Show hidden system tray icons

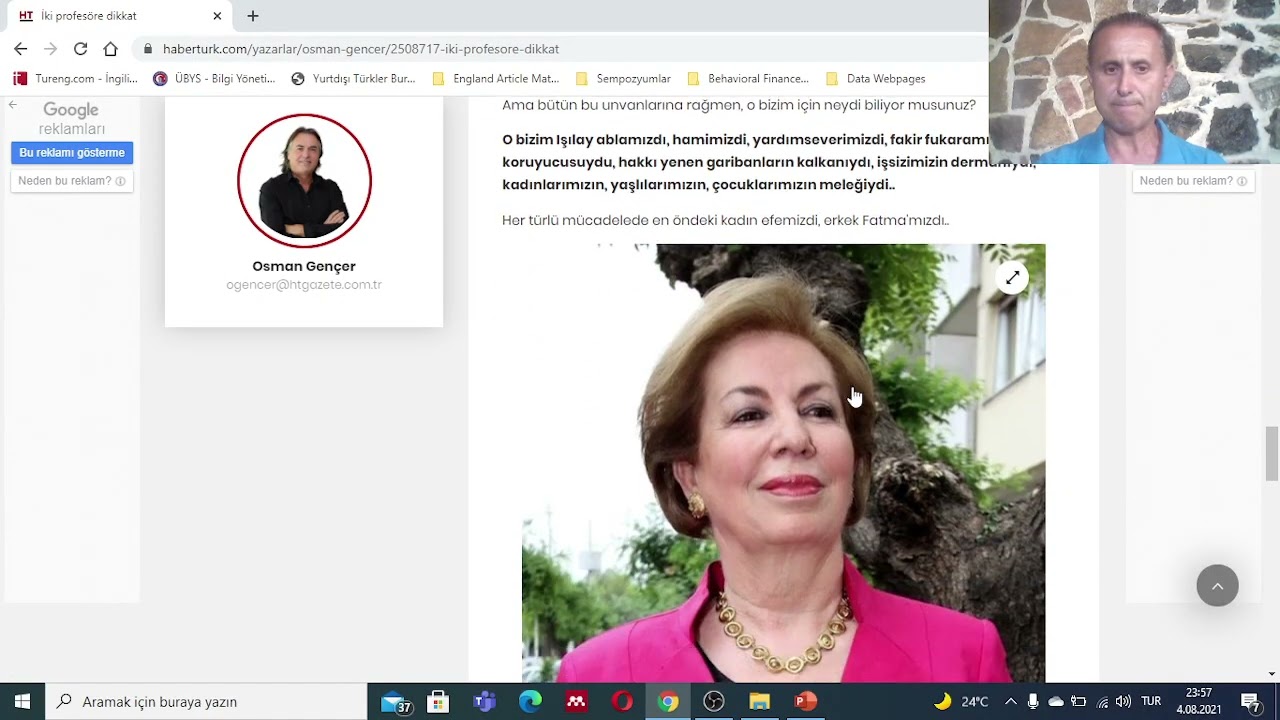click(1011, 702)
